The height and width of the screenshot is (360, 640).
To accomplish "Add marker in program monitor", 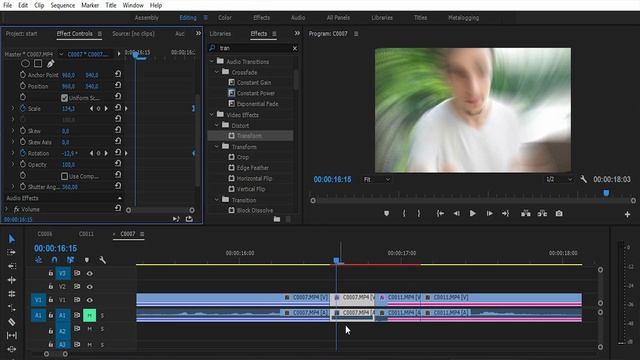I will 386,213.
